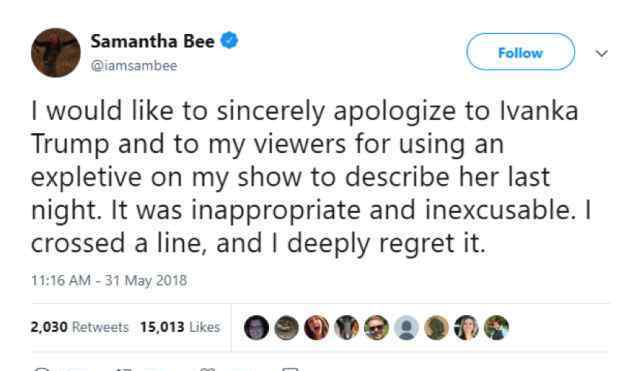Click the blue verified badge icon
The height and width of the screenshot is (371, 640).
[x=229, y=40]
